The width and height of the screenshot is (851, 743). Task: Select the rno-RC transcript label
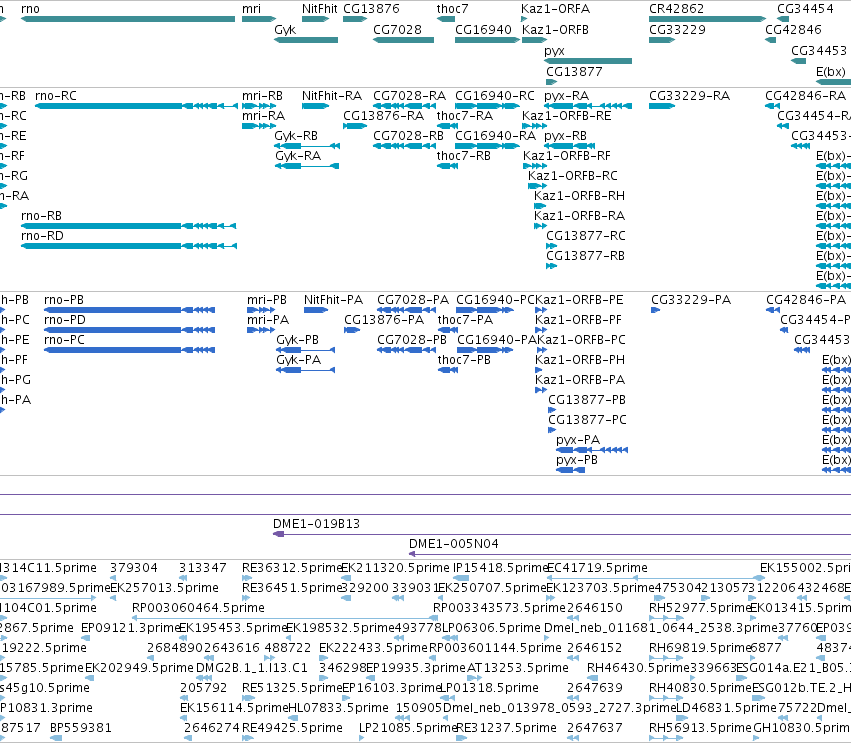pos(56,96)
